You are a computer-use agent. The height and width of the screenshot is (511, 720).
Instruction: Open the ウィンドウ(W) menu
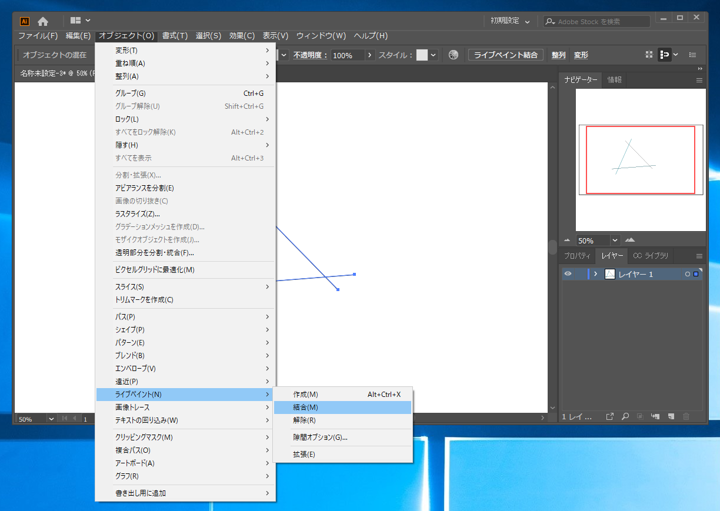(x=321, y=35)
